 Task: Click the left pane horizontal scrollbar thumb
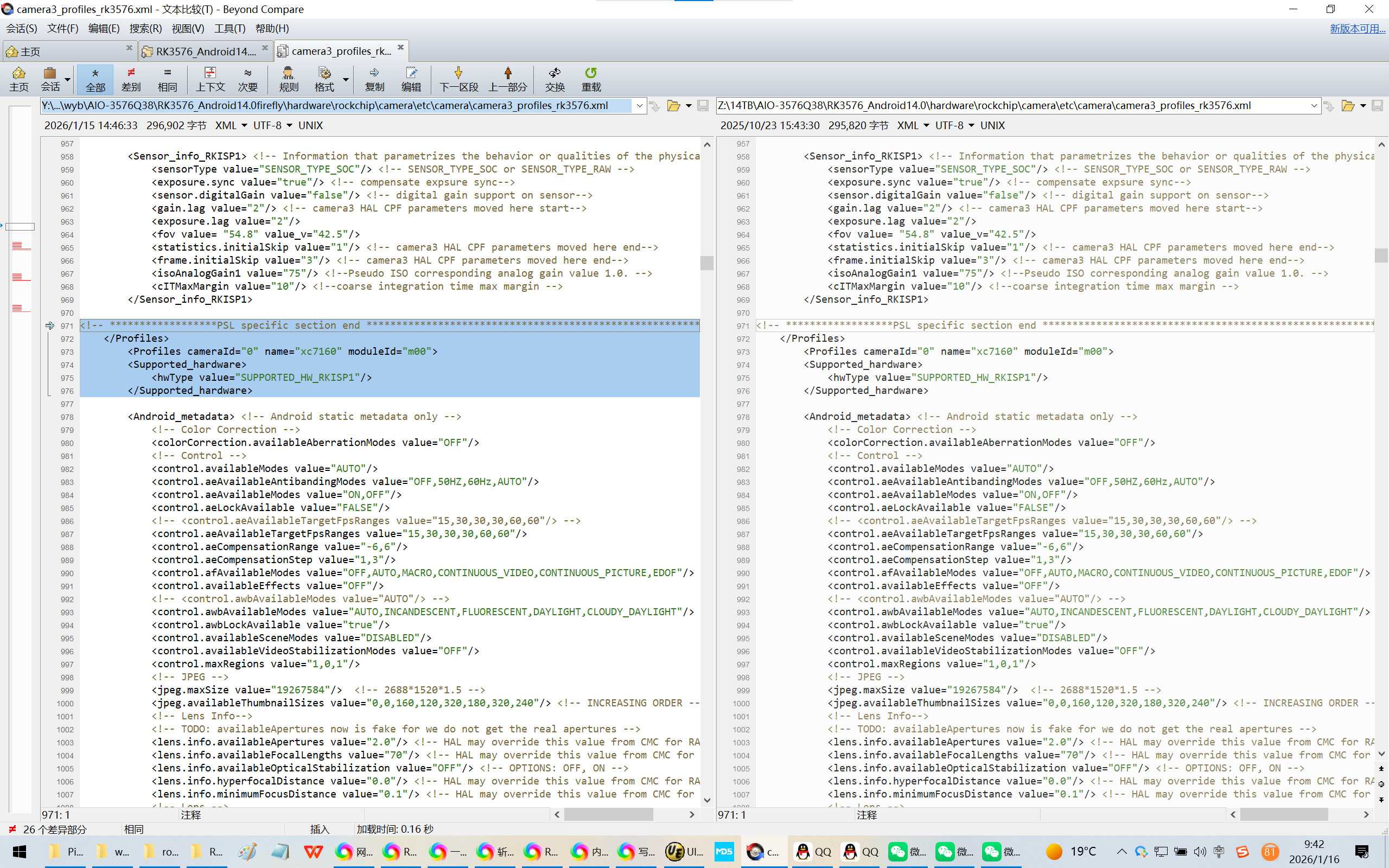(608, 815)
